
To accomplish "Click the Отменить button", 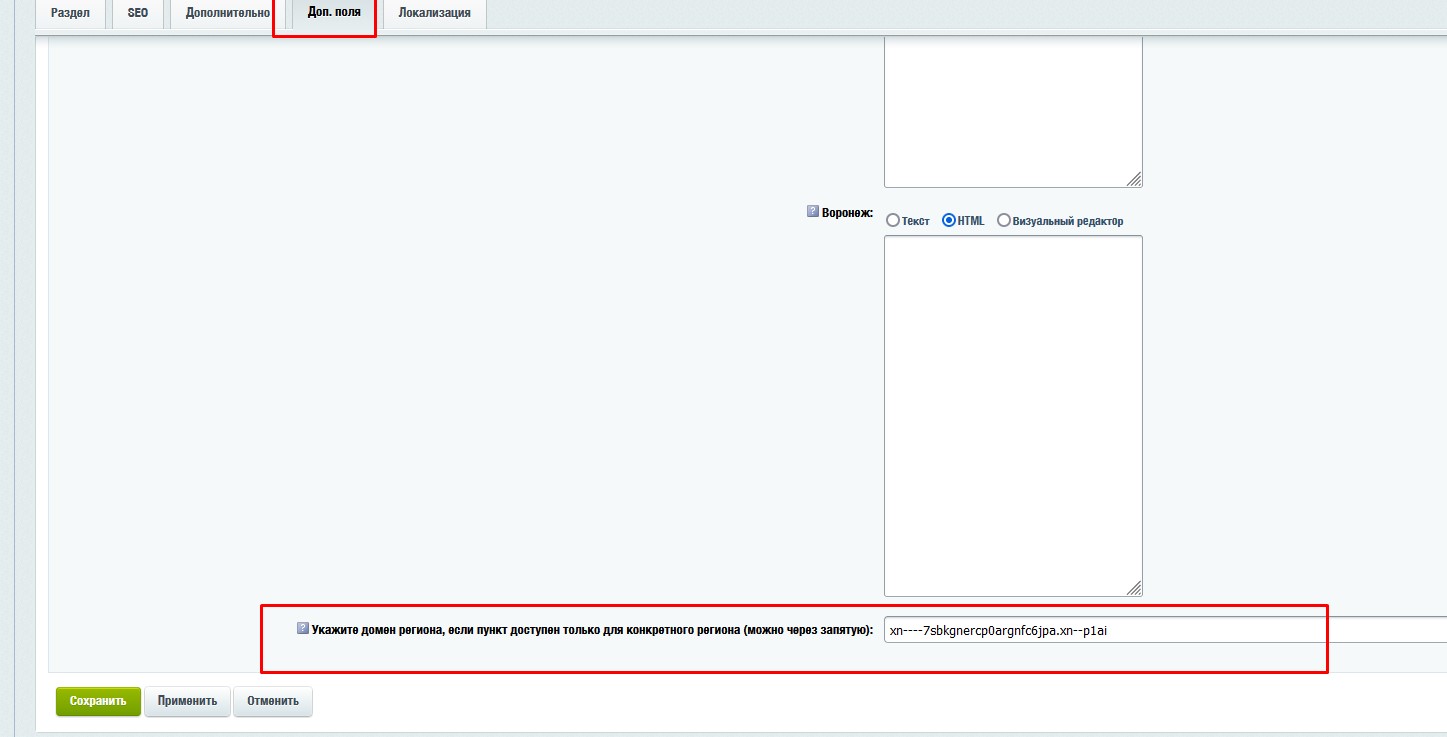I will point(273,701).
